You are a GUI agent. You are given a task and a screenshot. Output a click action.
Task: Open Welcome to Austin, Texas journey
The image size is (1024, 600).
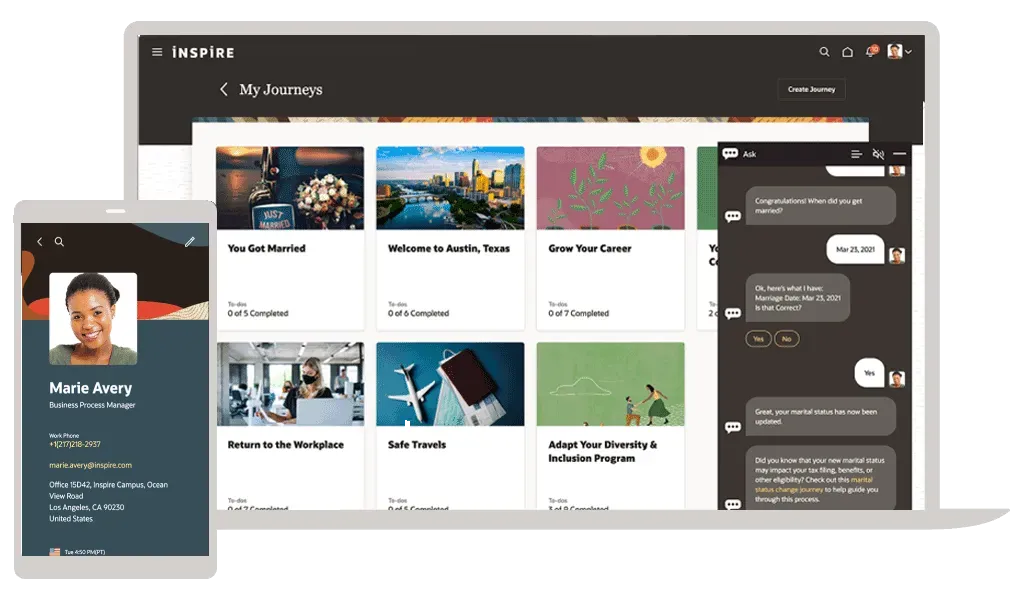(450, 238)
